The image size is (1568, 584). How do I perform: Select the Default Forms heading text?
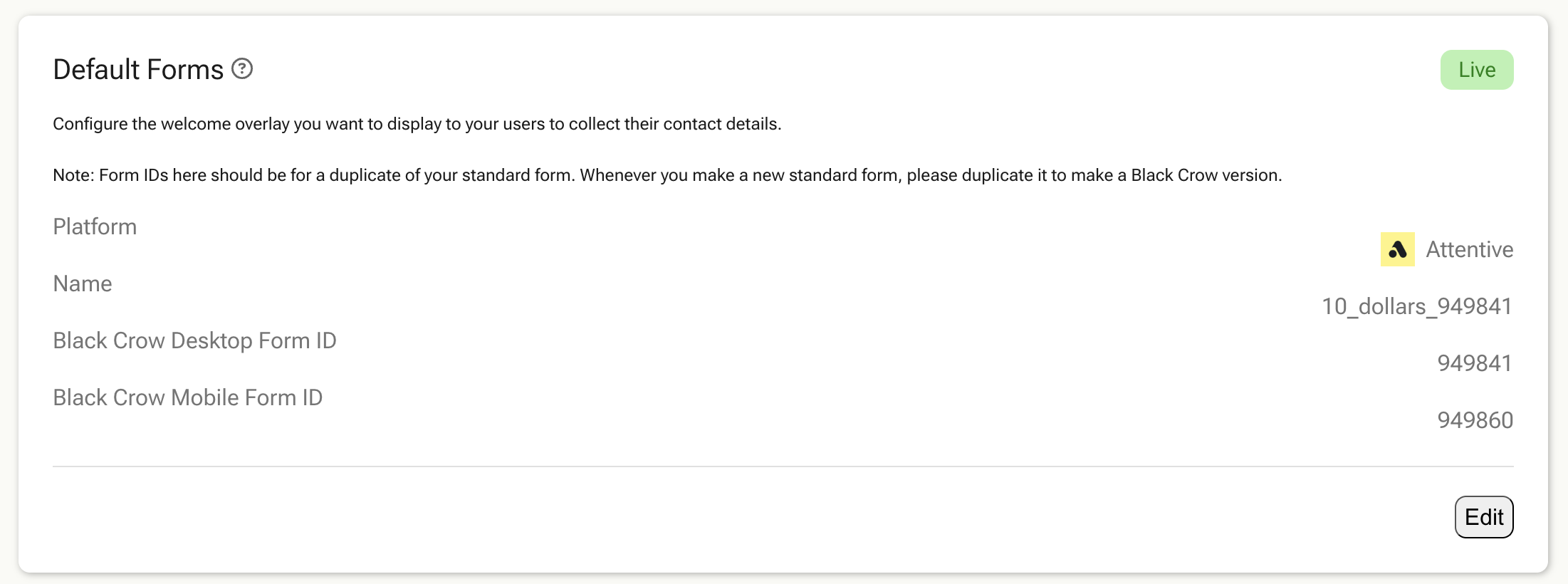(138, 70)
